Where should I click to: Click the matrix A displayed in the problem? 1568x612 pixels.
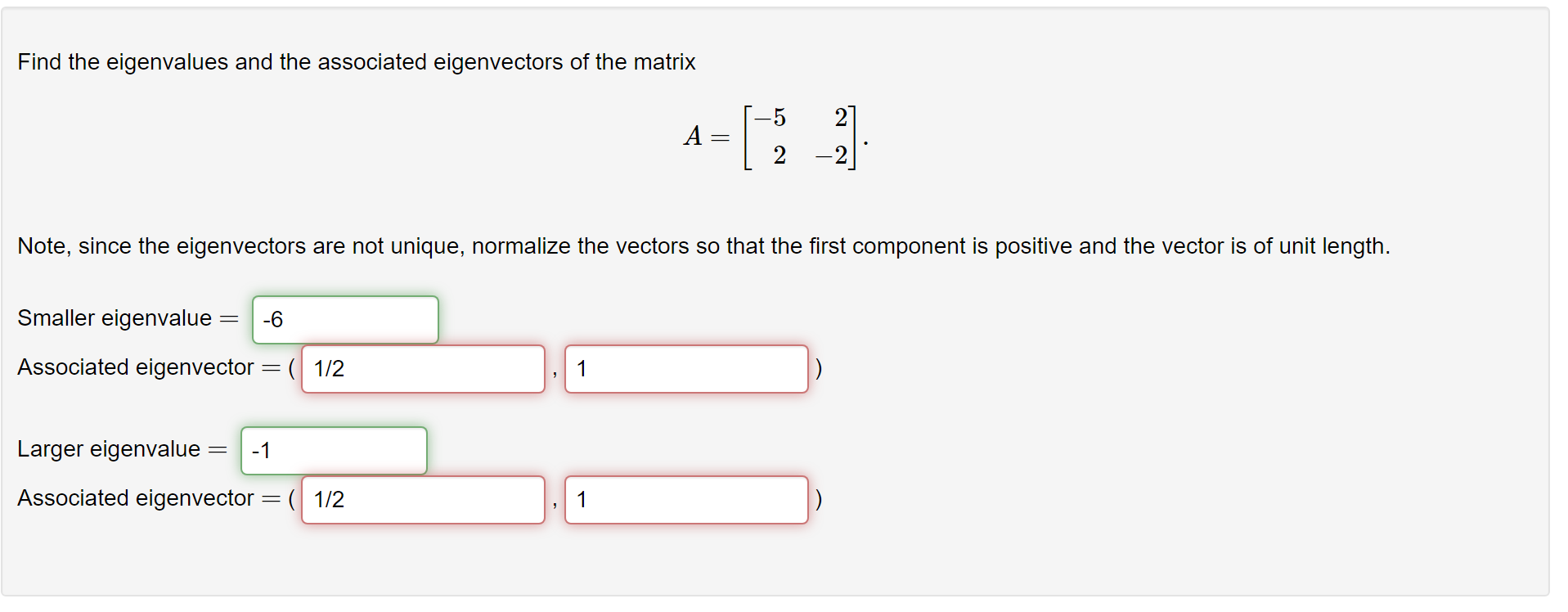pyautogui.click(x=773, y=135)
